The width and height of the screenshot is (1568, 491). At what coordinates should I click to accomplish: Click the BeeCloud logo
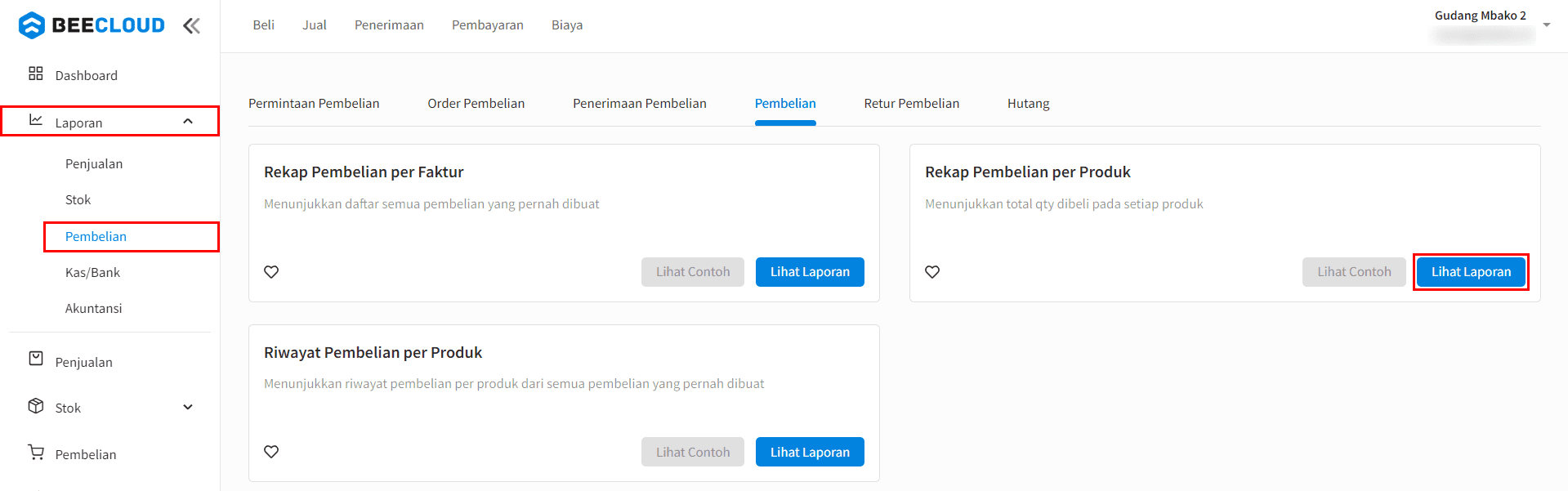[92, 25]
